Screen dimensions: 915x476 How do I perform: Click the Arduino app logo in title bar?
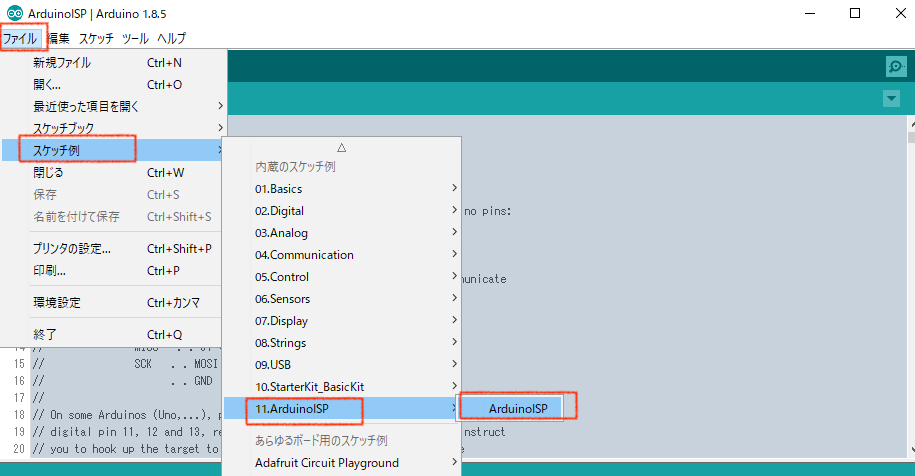pyautogui.click(x=15, y=13)
